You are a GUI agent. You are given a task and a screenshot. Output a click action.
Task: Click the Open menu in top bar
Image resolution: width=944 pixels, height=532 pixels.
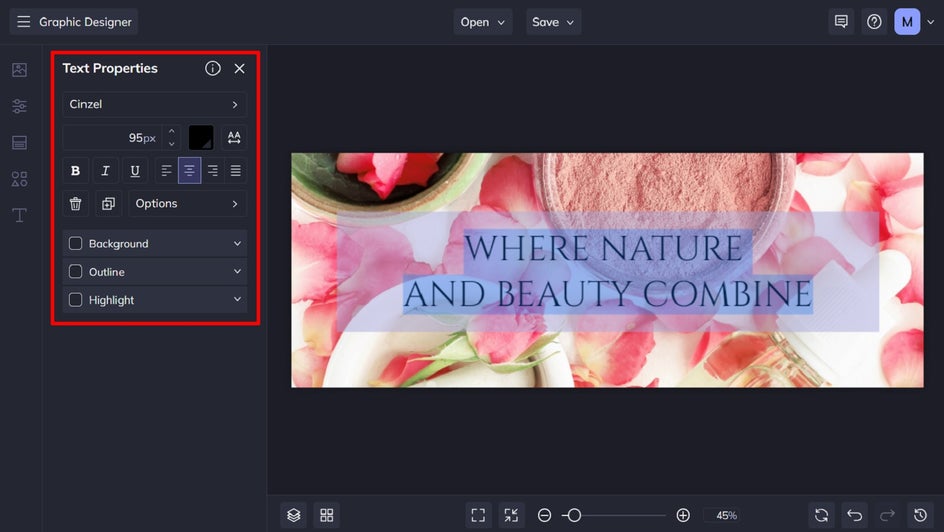pos(482,22)
